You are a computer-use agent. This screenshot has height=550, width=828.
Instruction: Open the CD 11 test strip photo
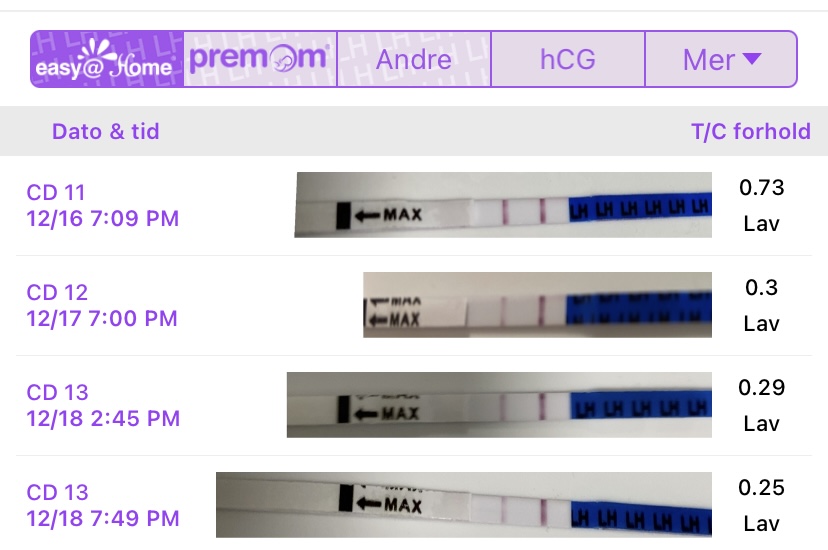[x=503, y=205]
